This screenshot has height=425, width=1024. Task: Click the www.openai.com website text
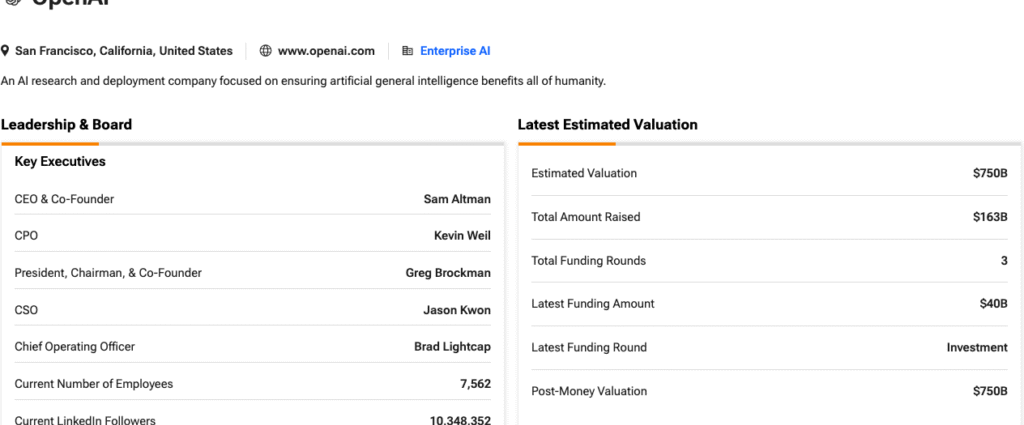click(x=326, y=51)
